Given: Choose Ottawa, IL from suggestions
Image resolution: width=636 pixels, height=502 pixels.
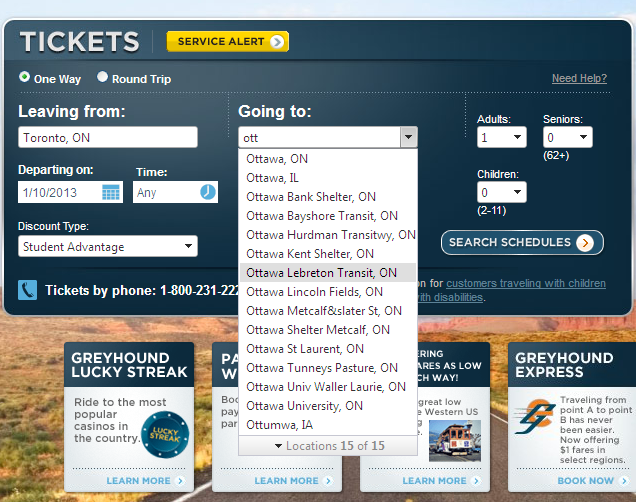Looking at the screenshot, I should pyautogui.click(x=328, y=178).
